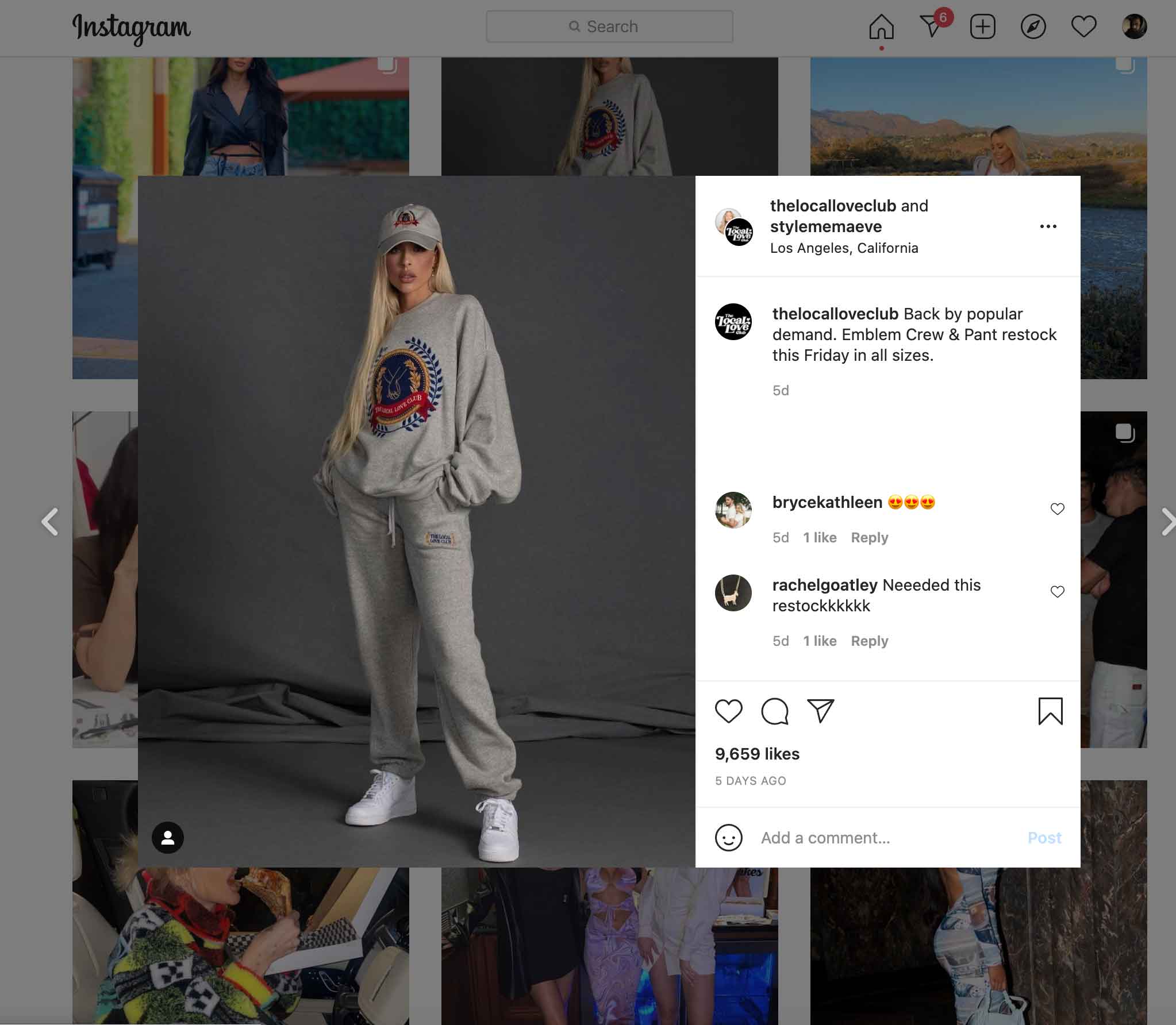Click brycekathleen's comment avatar
This screenshot has height=1025, width=1176.
[x=733, y=510]
